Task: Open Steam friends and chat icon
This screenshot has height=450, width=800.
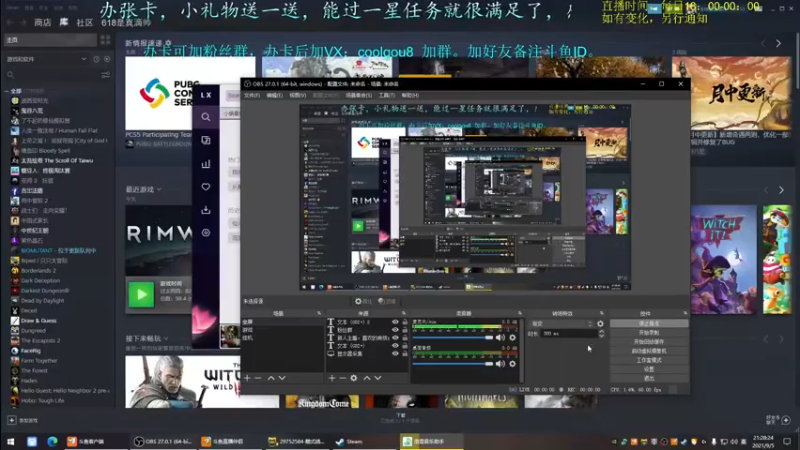Action: (785, 420)
